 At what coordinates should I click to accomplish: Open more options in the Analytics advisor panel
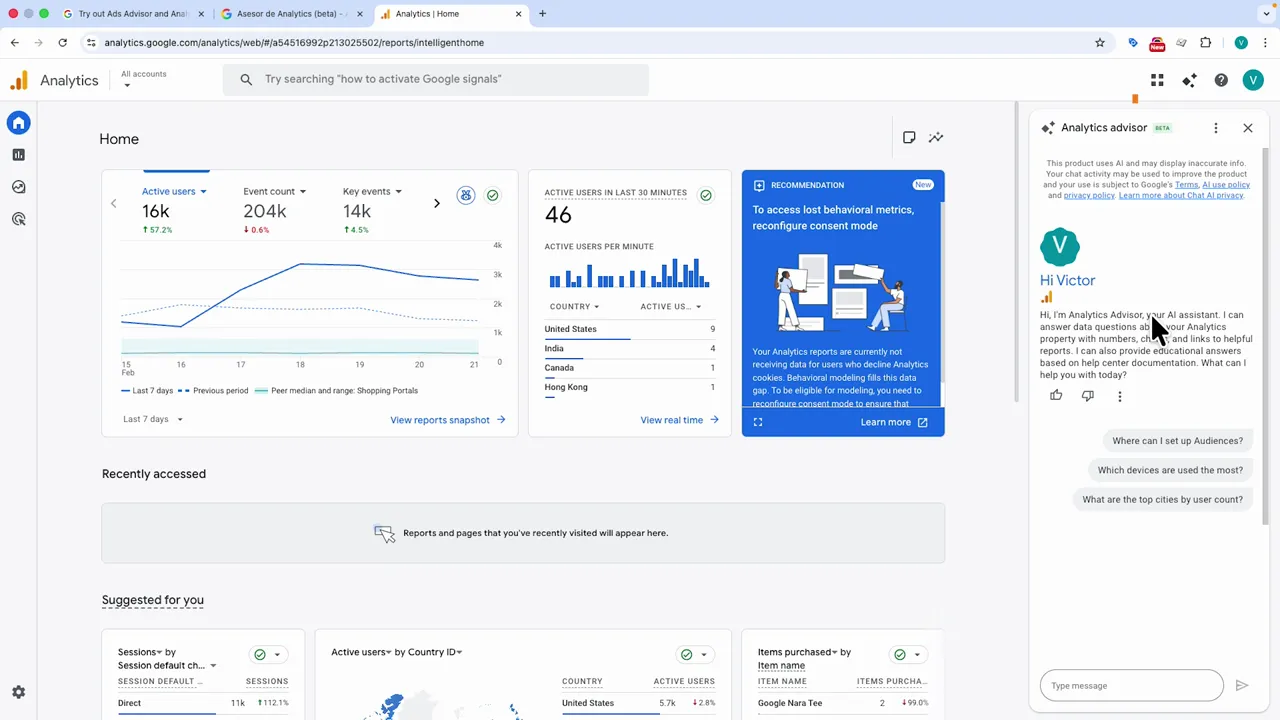[1216, 128]
